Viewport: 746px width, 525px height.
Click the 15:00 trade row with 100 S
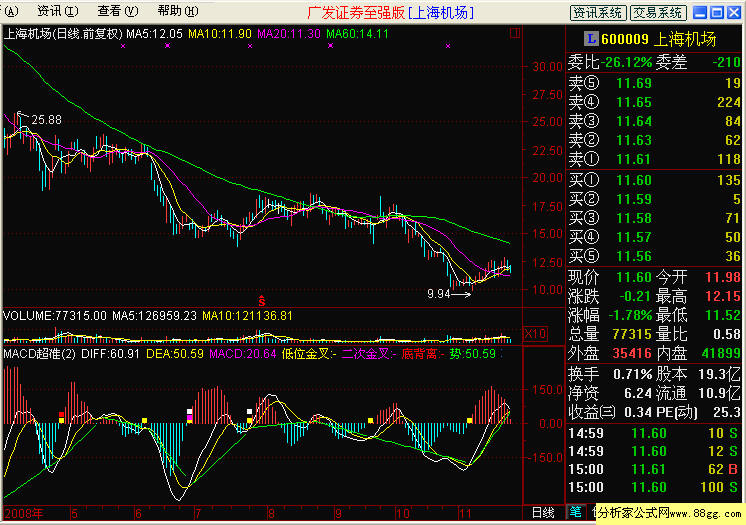tap(653, 488)
